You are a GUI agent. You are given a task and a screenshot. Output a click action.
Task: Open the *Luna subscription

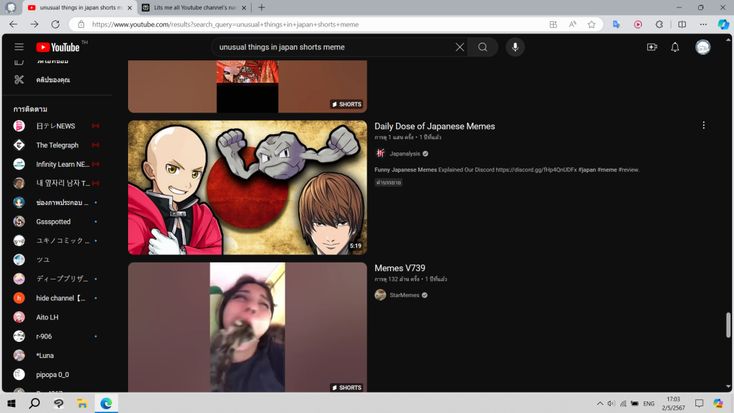pyautogui.click(x=57, y=355)
